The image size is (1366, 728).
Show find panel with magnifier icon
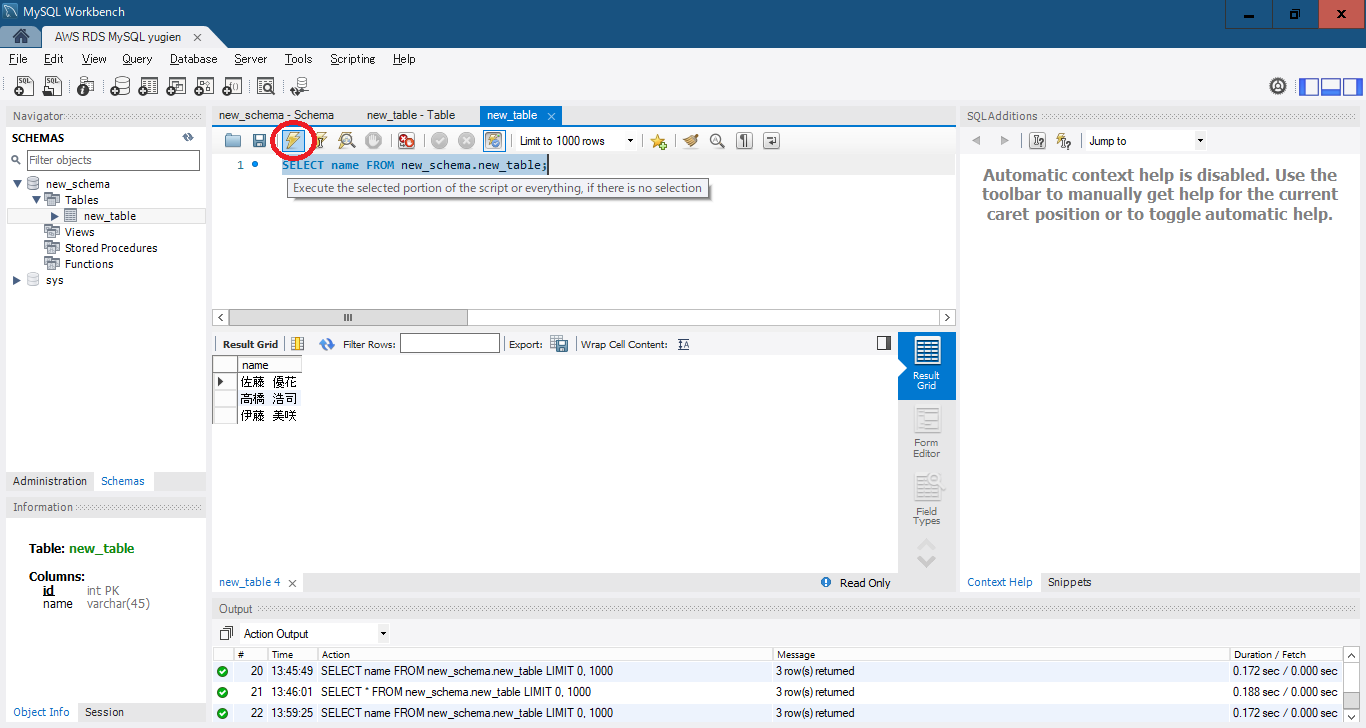tap(717, 141)
